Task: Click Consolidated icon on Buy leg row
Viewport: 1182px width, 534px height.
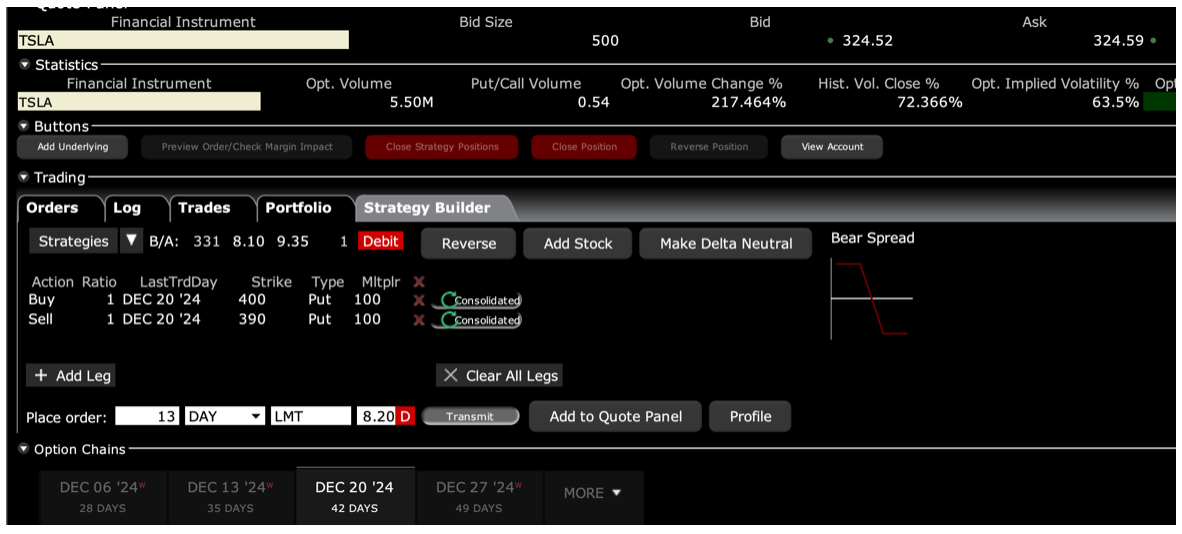Action: [x=476, y=300]
